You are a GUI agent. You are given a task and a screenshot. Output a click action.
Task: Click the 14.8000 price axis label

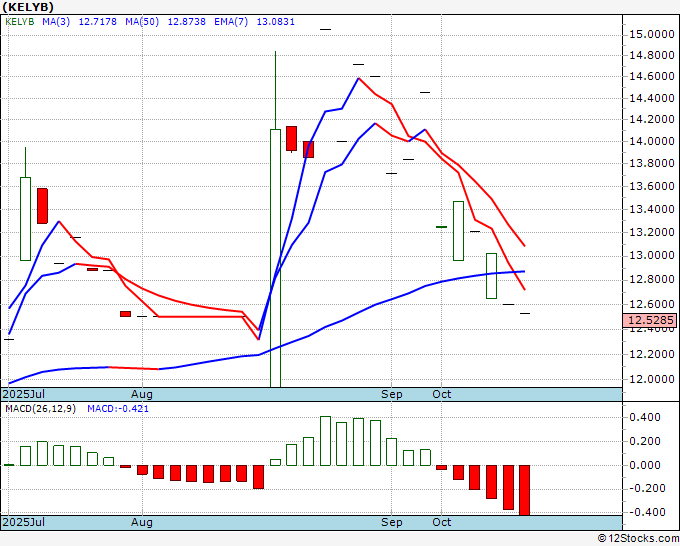(x=652, y=56)
